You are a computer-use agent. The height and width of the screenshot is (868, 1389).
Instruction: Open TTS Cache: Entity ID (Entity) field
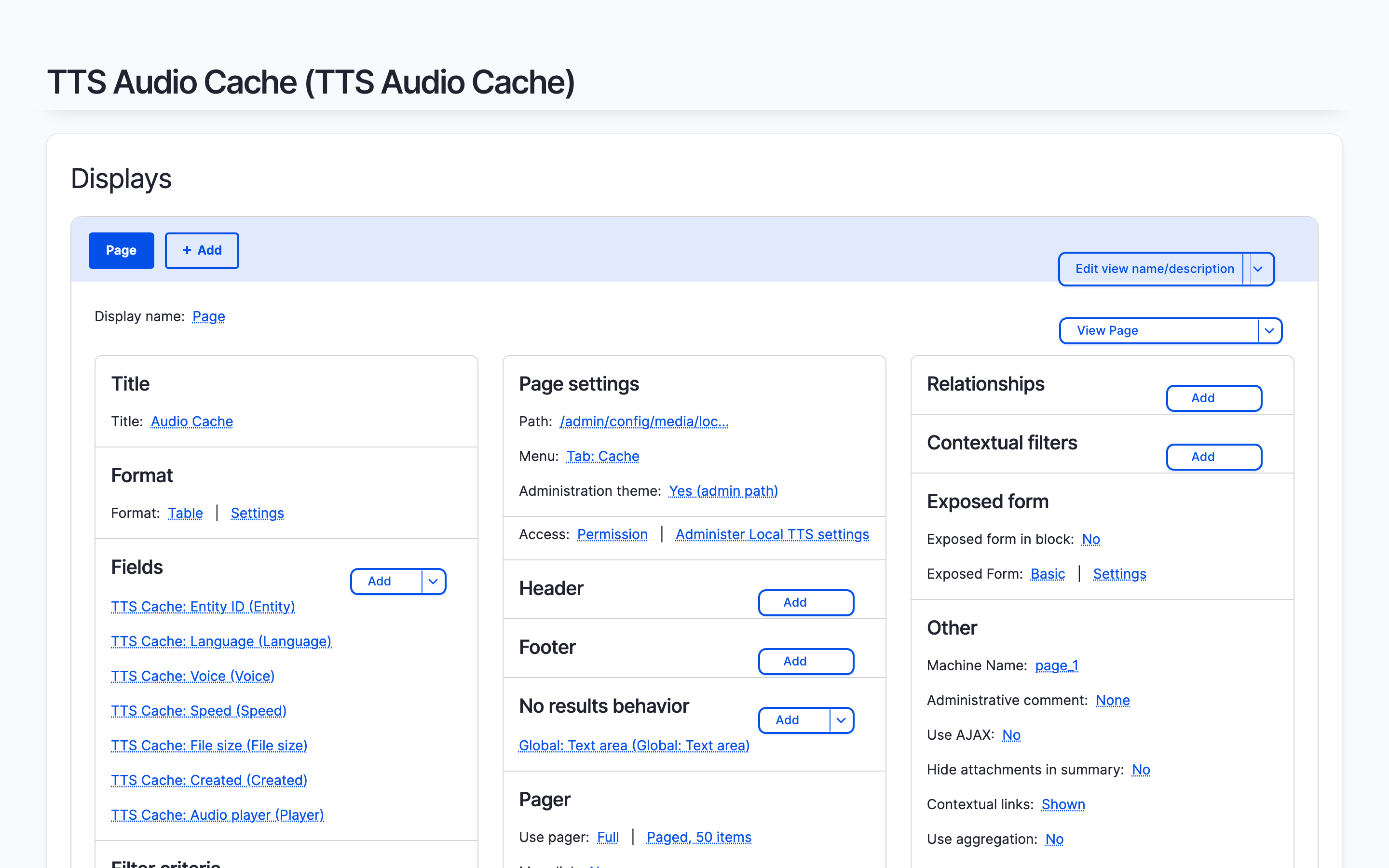[203, 607]
